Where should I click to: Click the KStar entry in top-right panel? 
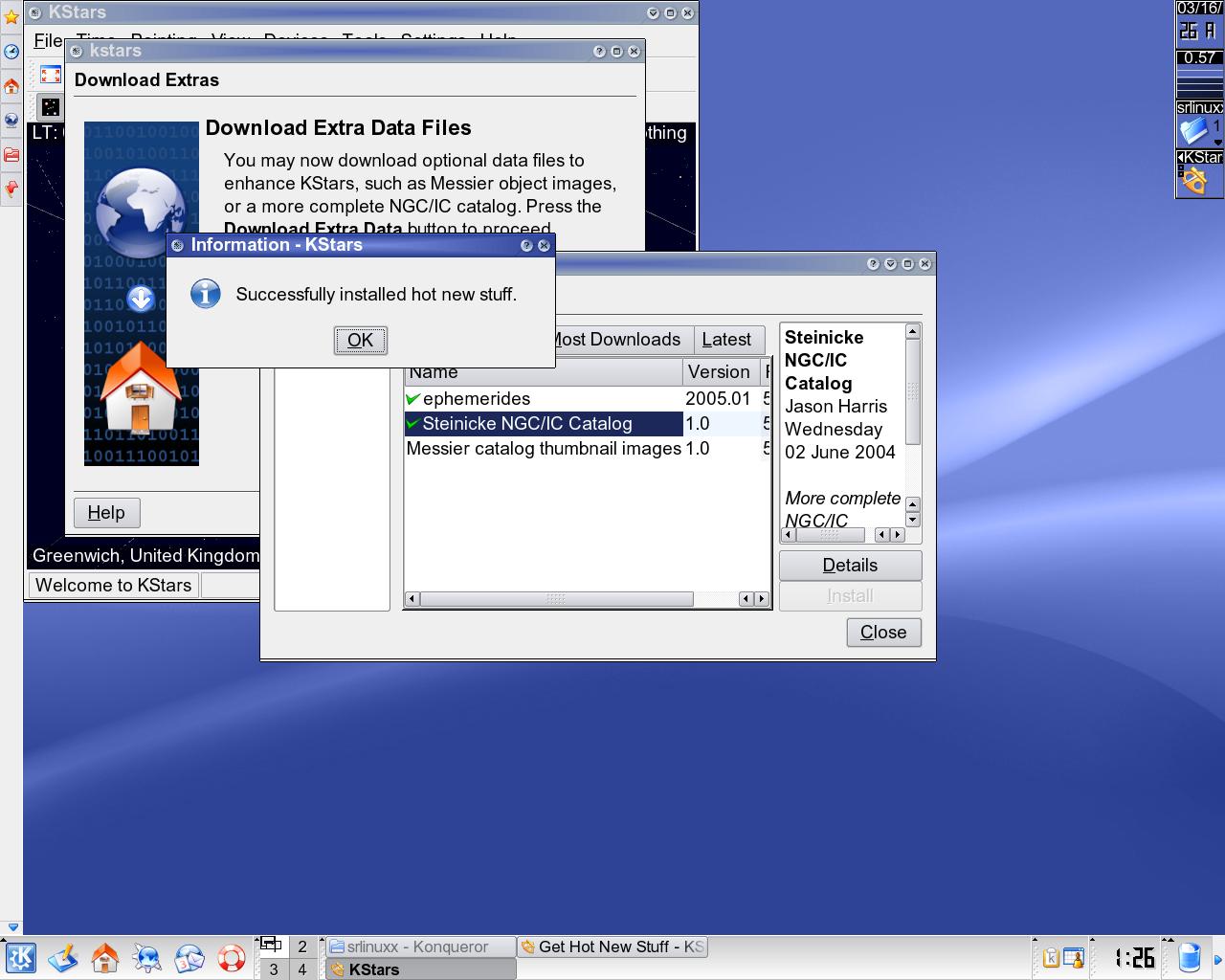1200,157
